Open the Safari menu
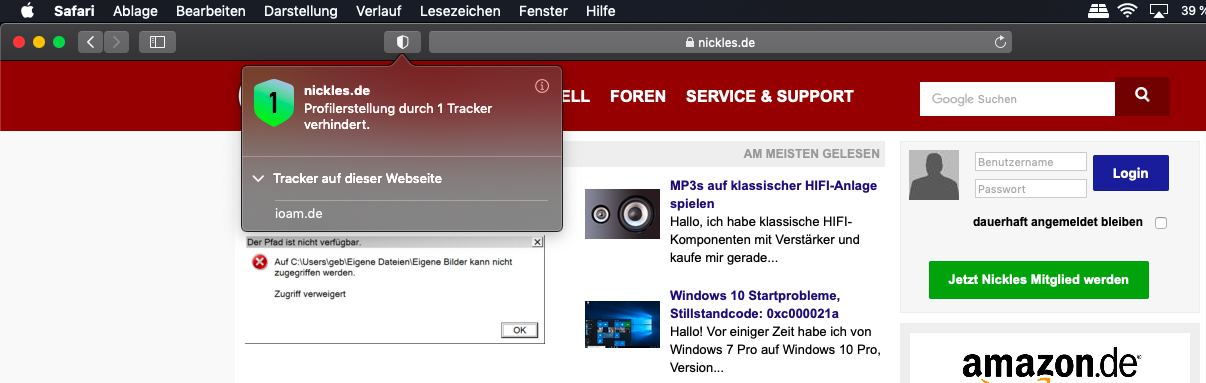Screen dimensions: 1206x383 click(x=74, y=12)
